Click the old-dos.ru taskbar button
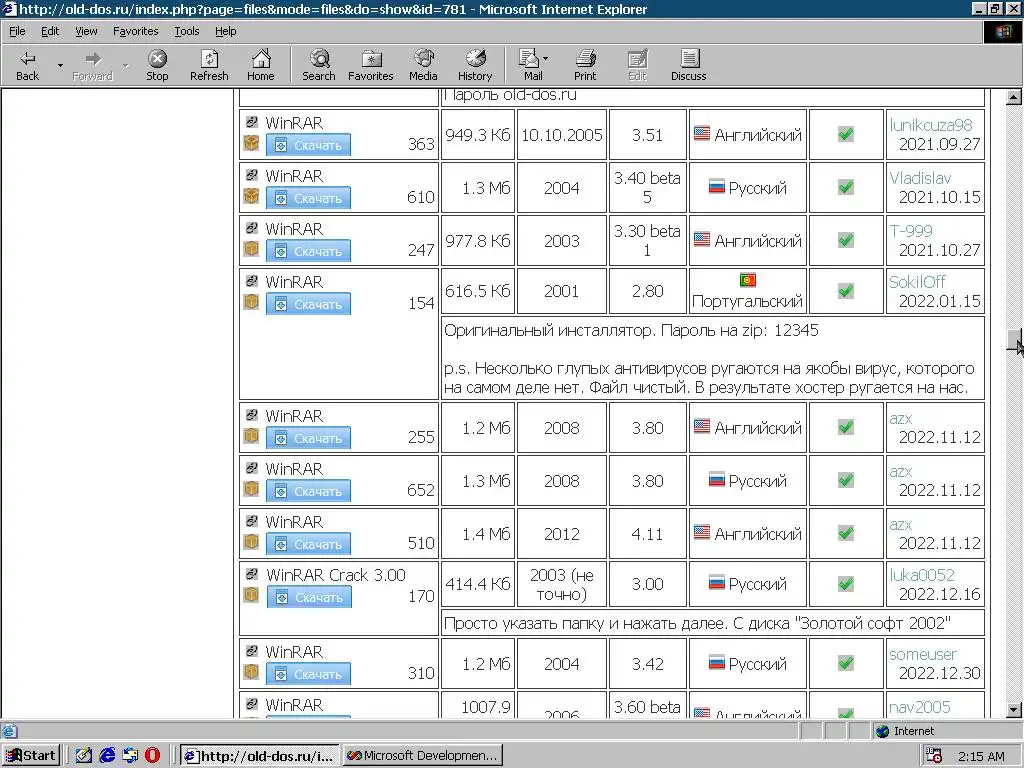This screenshot has width=1024, height=768. (x=260, y=756)
